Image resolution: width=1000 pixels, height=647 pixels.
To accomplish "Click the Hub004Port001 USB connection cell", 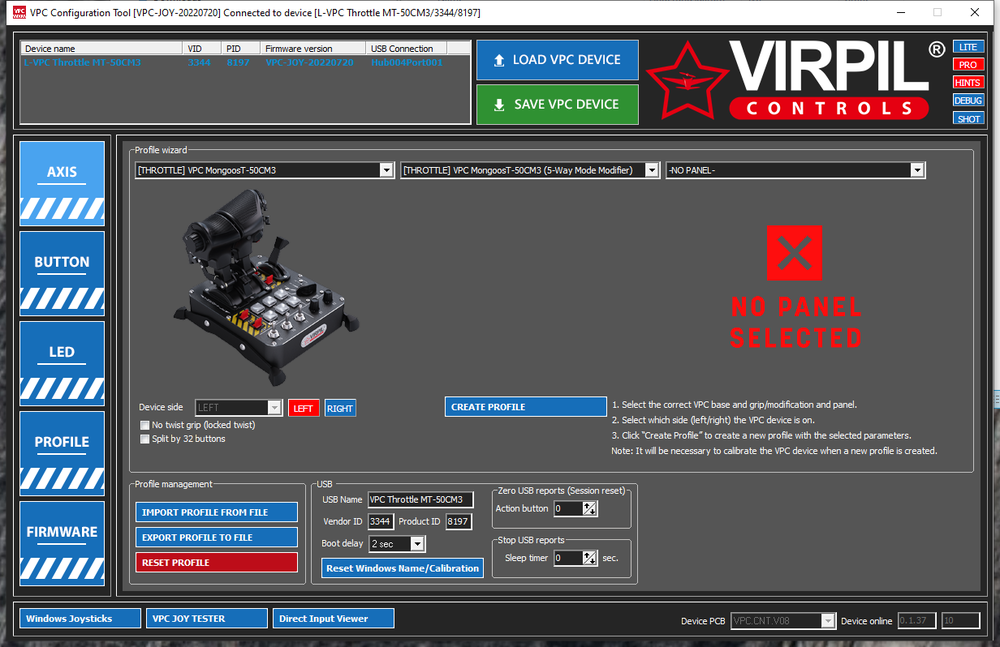I will click(x=407, y=63).
